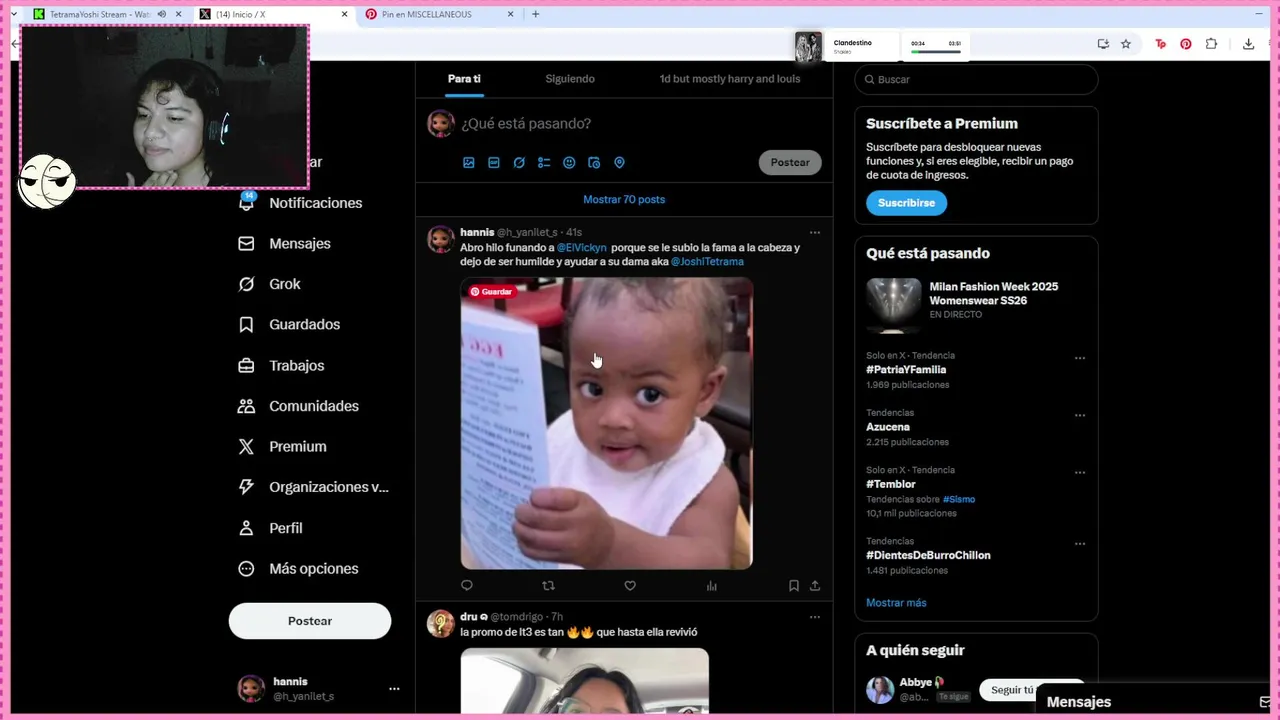
Task: Reply to hannis's thread post
Action: (467, 586)
